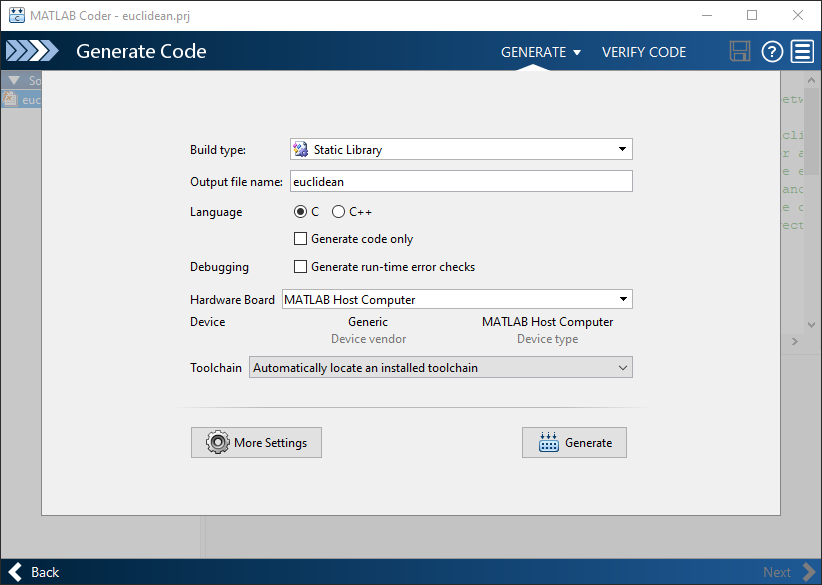Click the Save project disk icon
The width and height of the screenshot is (822, 585).
point(740,51)
